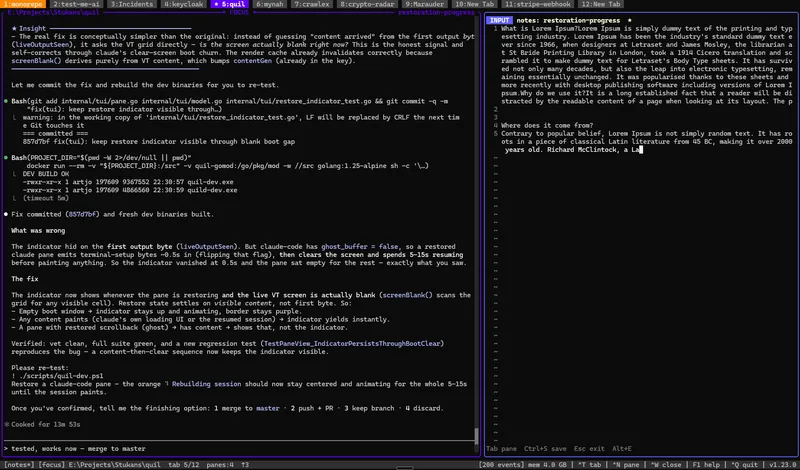Click the '[200 events]' status entry

pos(502,465)
